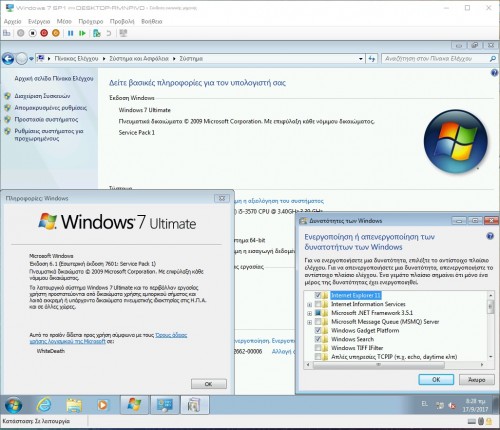Viewport: 500px width, 430px height.
Task: Click help icon in Windows Features dialog
Action: pos(490,236)
